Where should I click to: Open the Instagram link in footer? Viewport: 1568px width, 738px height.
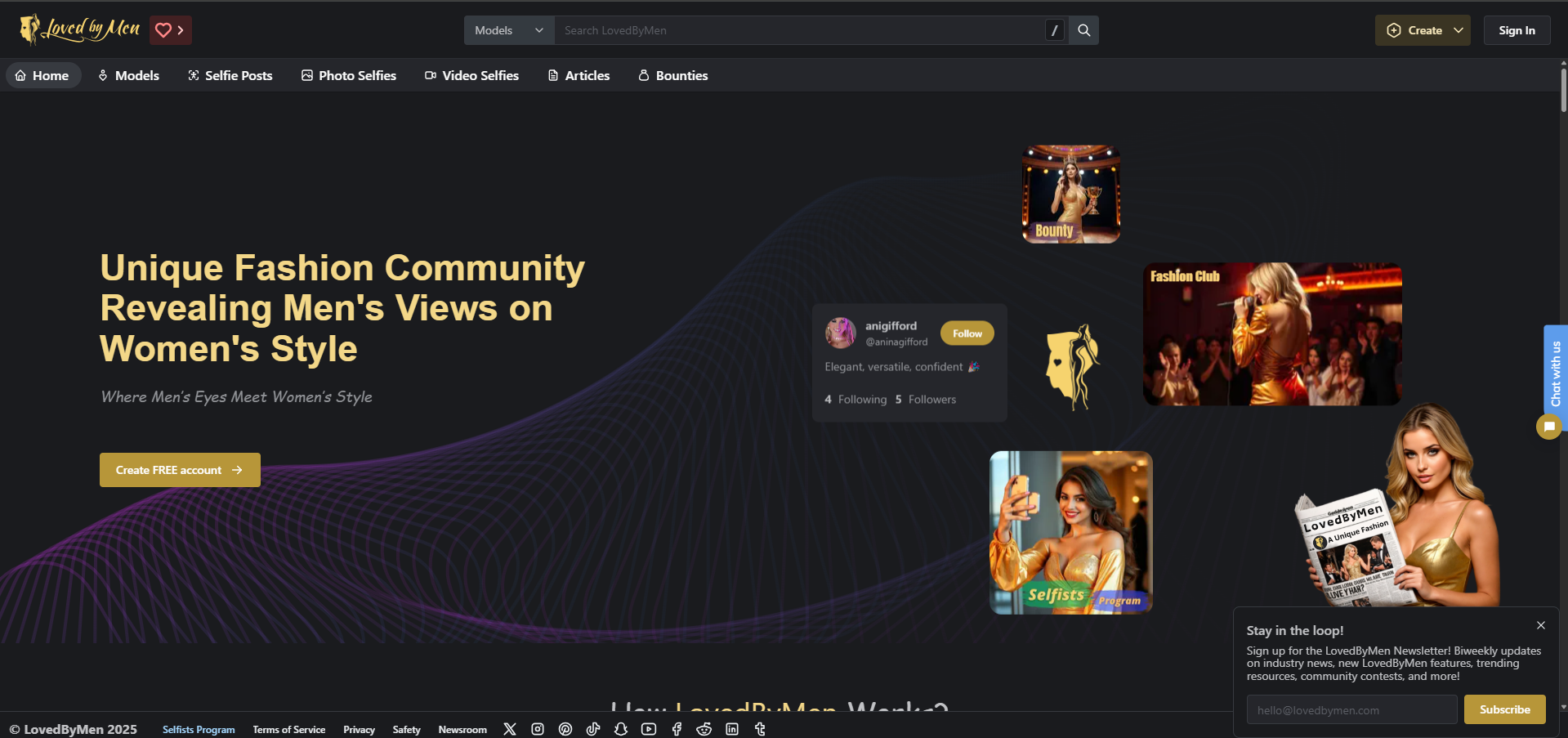click(x=538, y=729)
